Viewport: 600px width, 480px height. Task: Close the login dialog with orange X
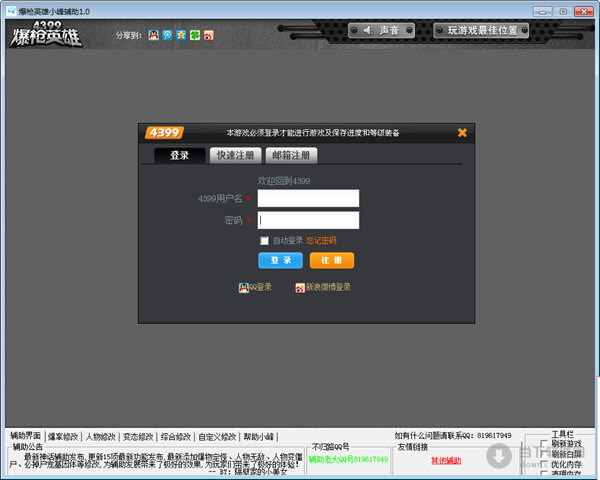coord(462,132)
